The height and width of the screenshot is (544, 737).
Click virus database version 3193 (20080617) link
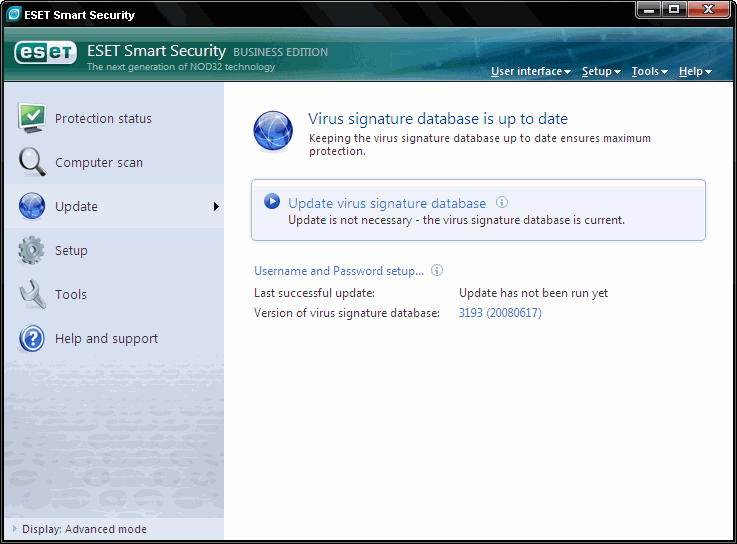[500, 313]
